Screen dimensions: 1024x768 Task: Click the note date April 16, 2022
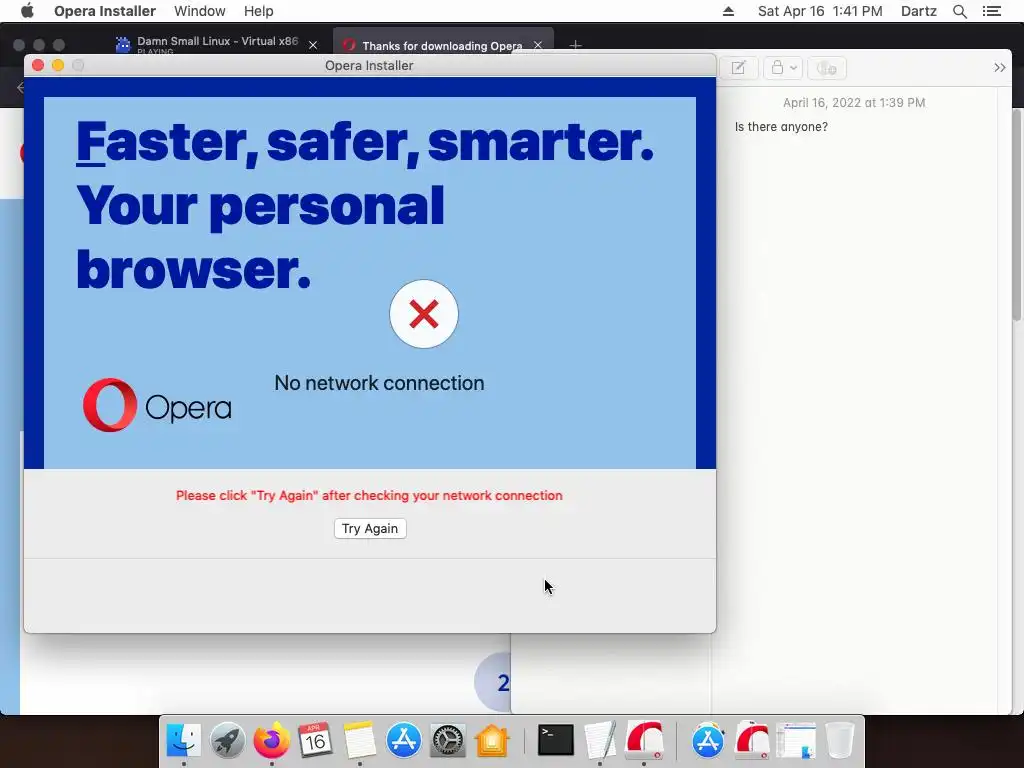coord(854,103)
